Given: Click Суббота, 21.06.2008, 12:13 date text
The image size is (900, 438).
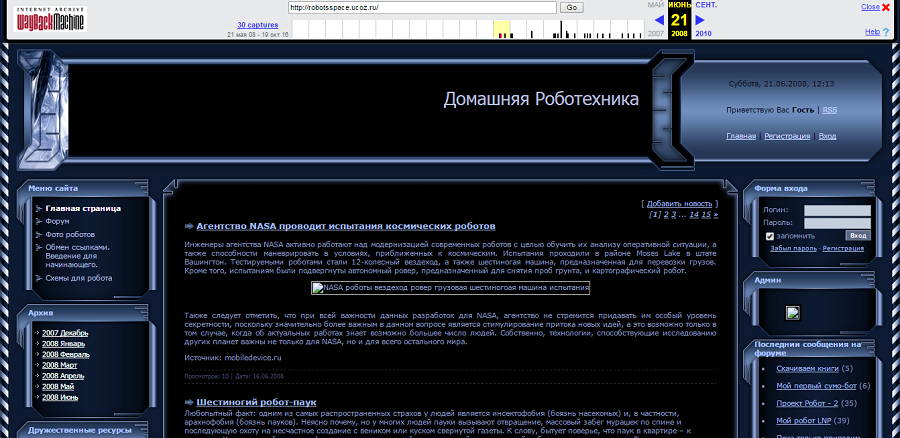Looking at the screenshot, I should 781,84.
